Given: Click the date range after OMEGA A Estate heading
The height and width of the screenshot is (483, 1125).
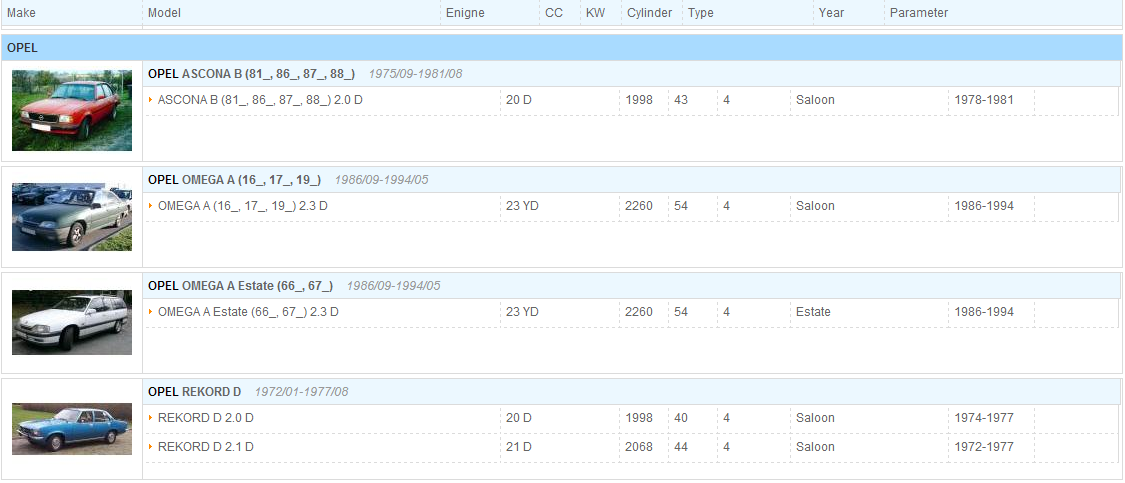Looking at the screenshot, I should pos(393,286).
